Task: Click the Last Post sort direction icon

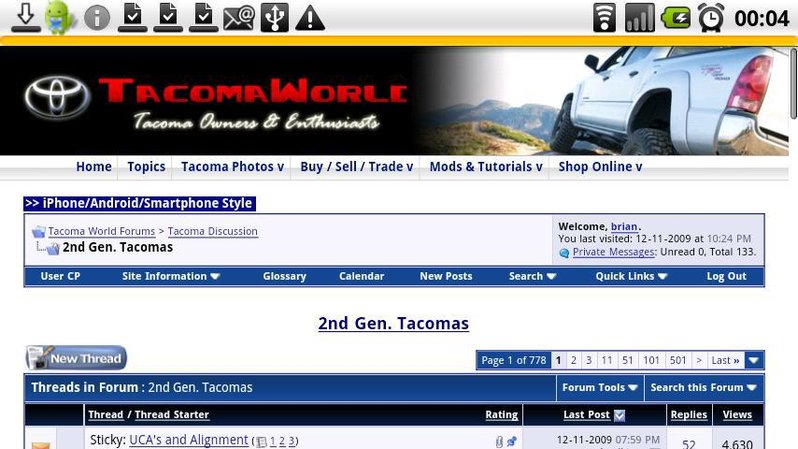Action: point(619,415)
